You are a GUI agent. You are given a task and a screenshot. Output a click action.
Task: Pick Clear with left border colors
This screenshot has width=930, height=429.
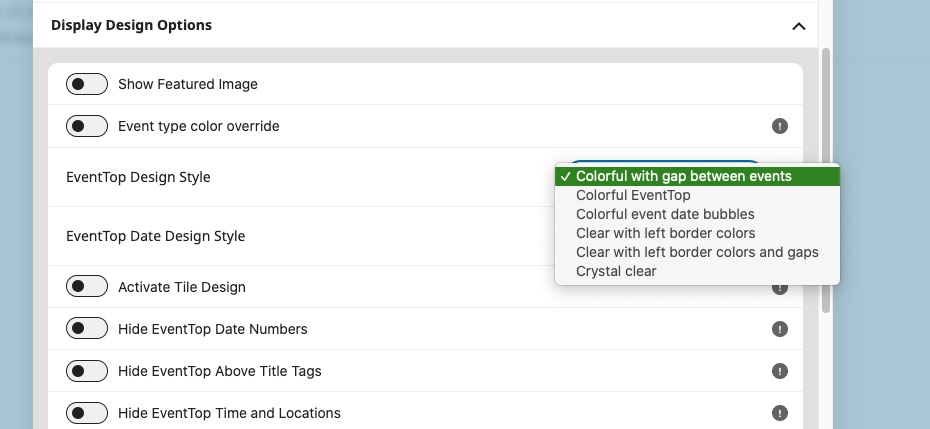[698, 233]
